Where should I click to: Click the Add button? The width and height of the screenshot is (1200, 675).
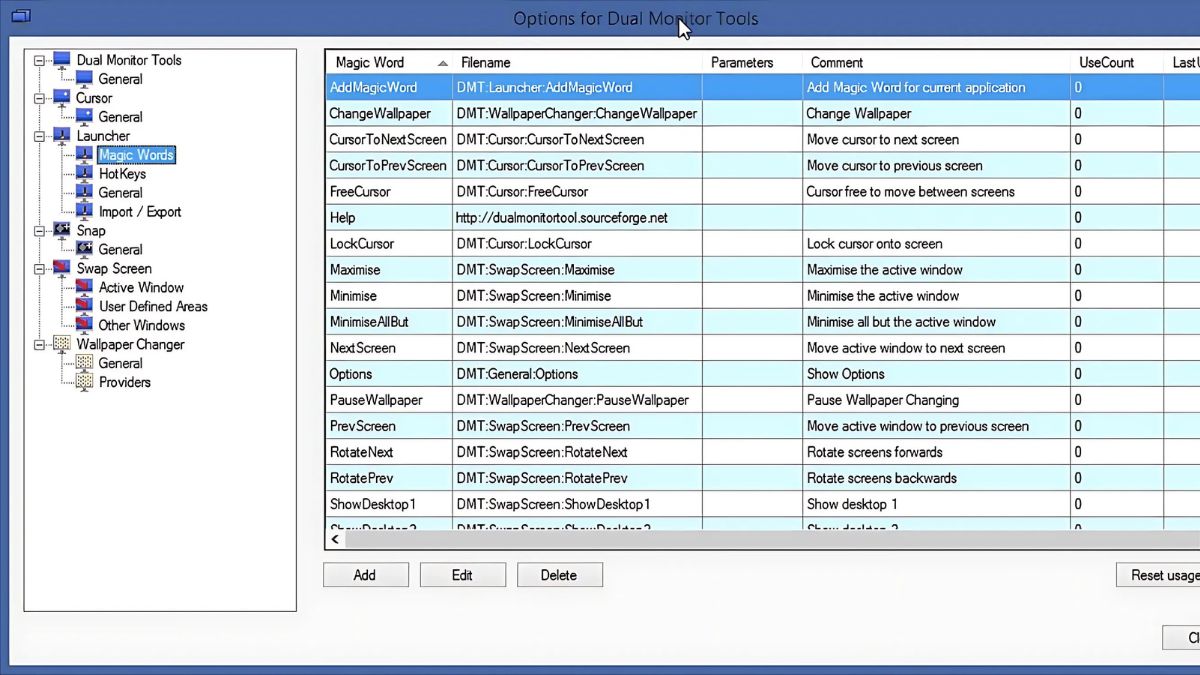(x=365, y=575)
